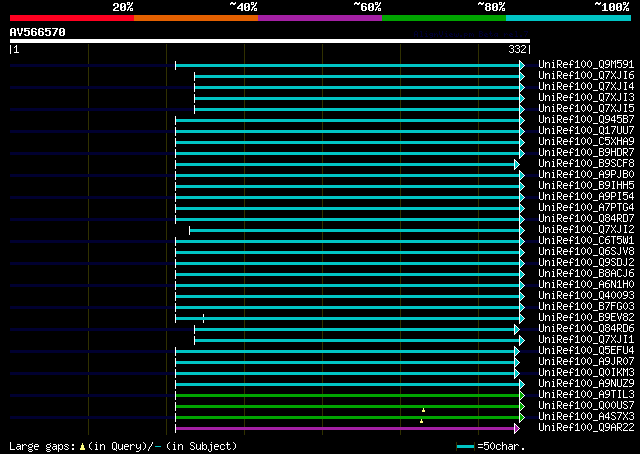Click the UniRef100_A9TIL3 label

point(586,394)
